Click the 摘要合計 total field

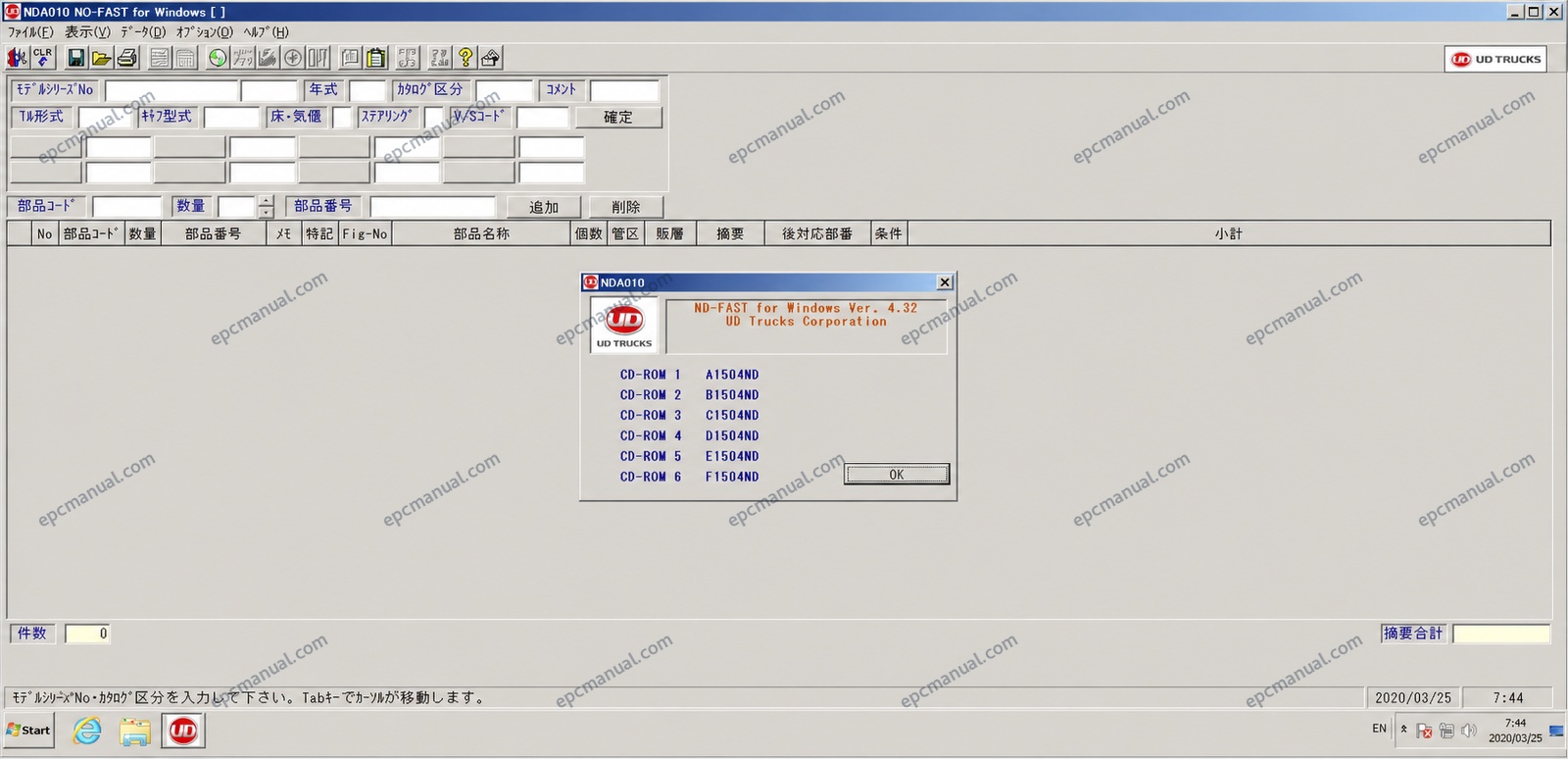click(x=1501, y=633)
